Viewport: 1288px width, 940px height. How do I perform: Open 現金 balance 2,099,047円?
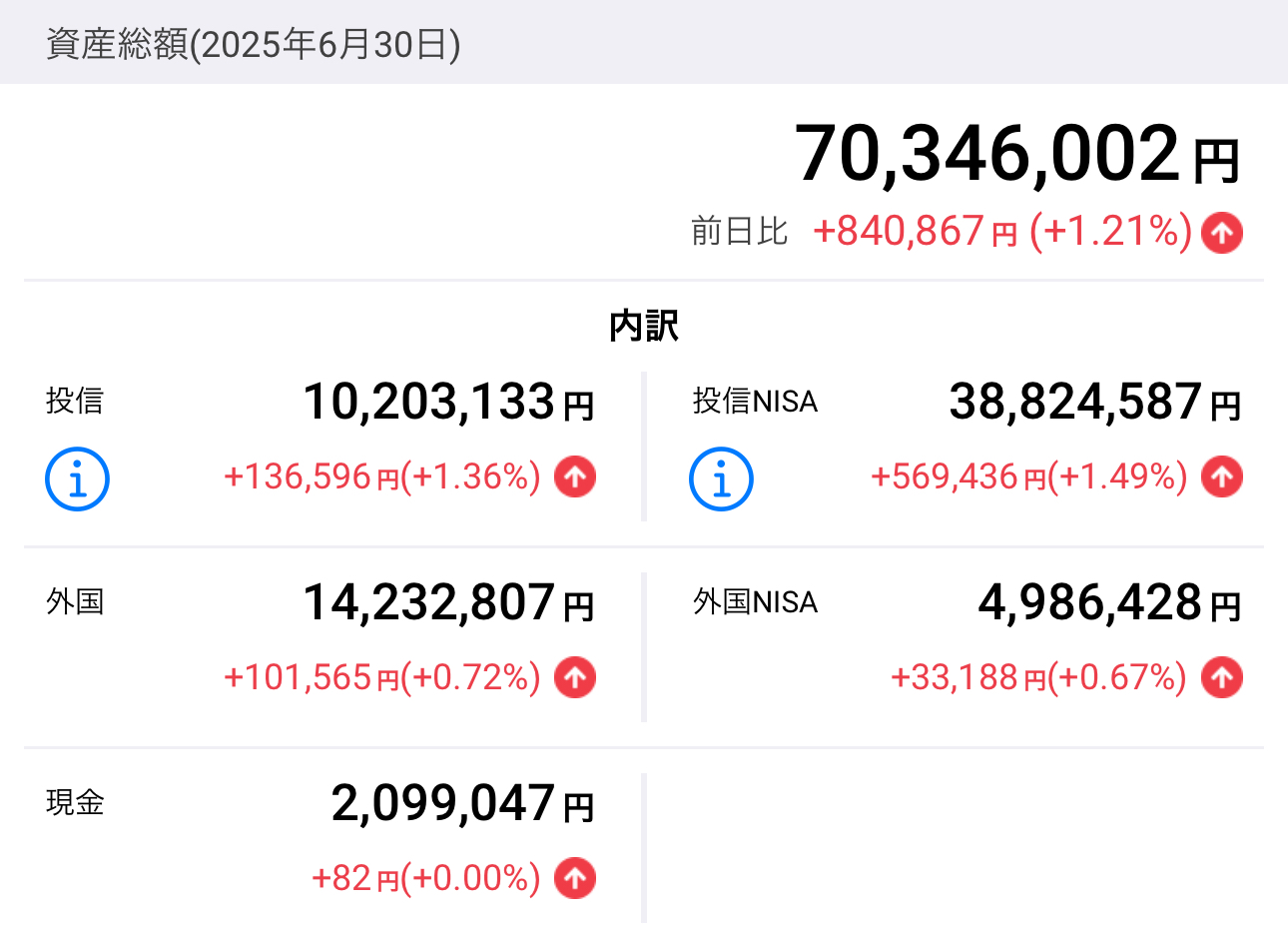pos(462,804)
